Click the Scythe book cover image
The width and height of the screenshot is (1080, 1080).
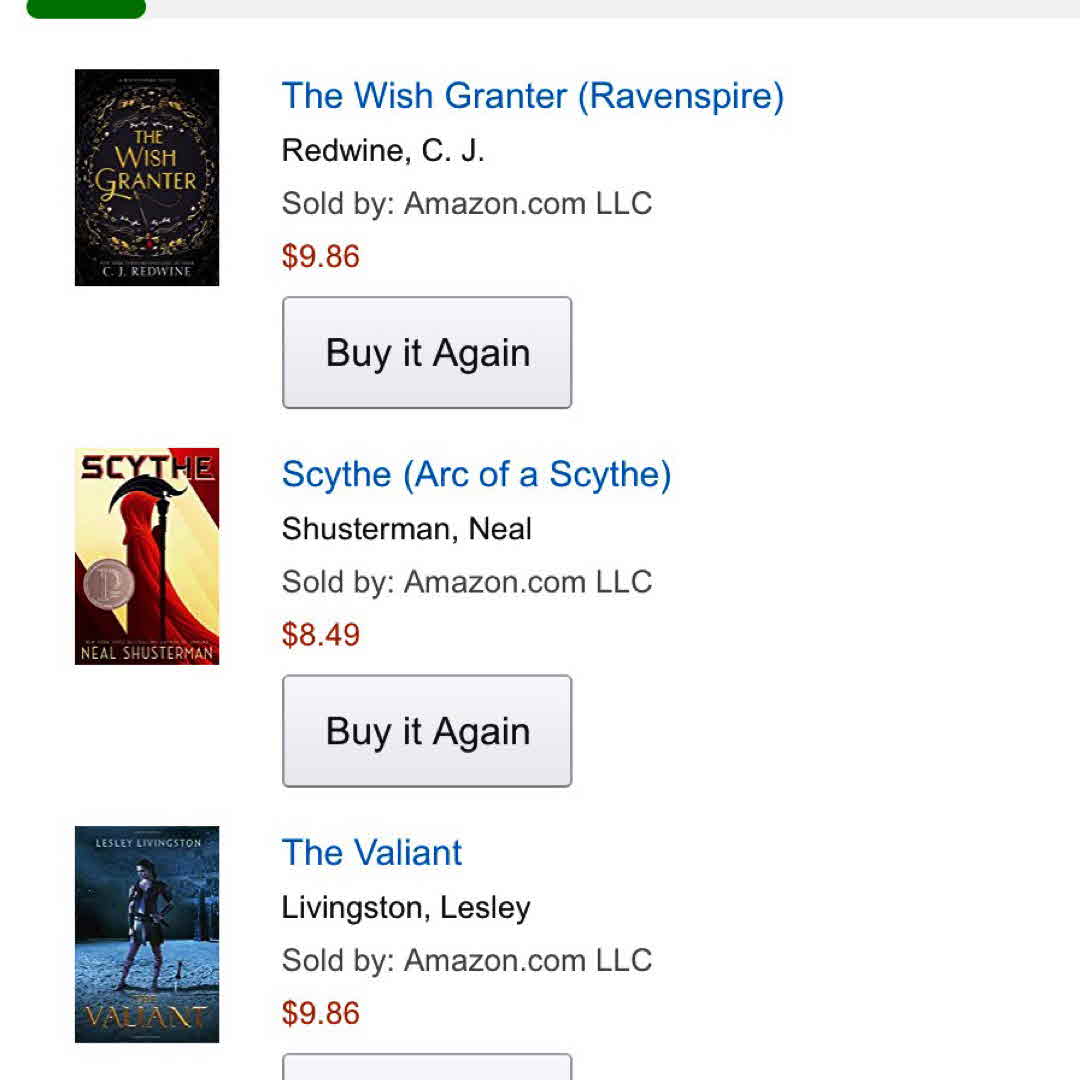tap(147, 556)
